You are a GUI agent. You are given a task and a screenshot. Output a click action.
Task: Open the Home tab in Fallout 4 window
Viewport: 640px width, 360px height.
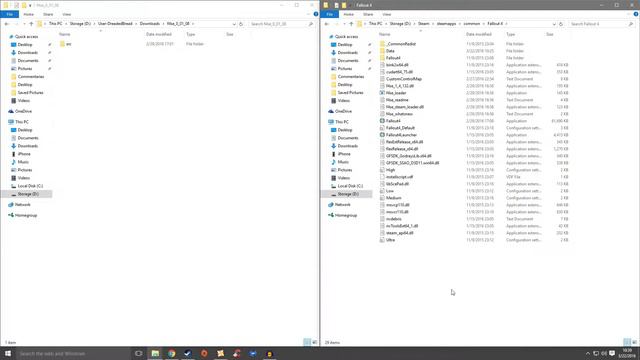point(349,14)
